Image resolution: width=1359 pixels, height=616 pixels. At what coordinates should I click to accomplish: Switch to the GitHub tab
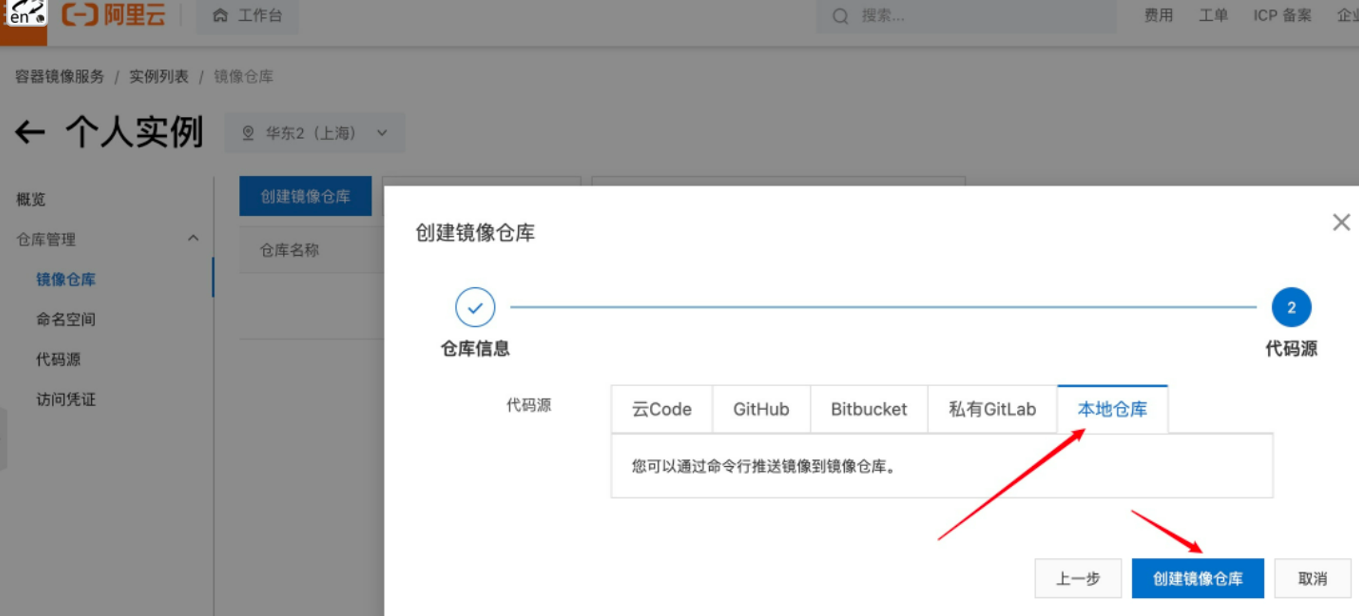(x=761, y=409)
